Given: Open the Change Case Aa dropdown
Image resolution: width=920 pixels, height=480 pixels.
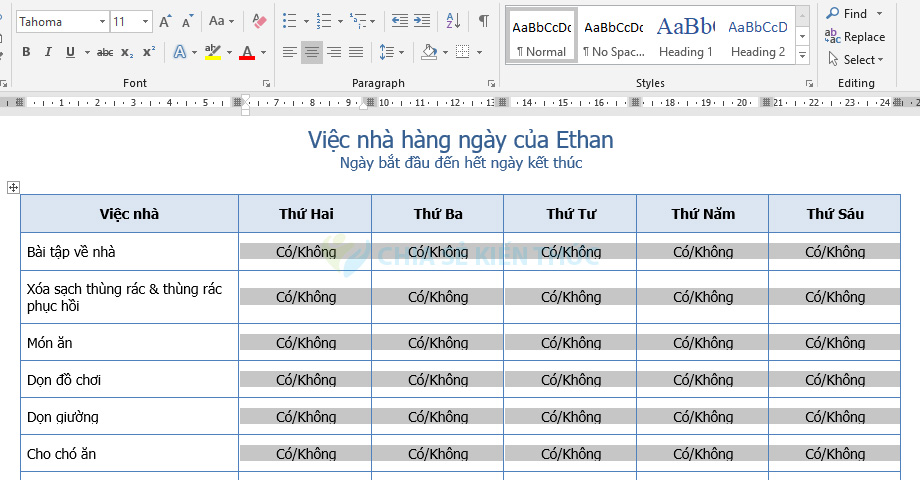Looking at the screenshot, I should pos(221,22).
